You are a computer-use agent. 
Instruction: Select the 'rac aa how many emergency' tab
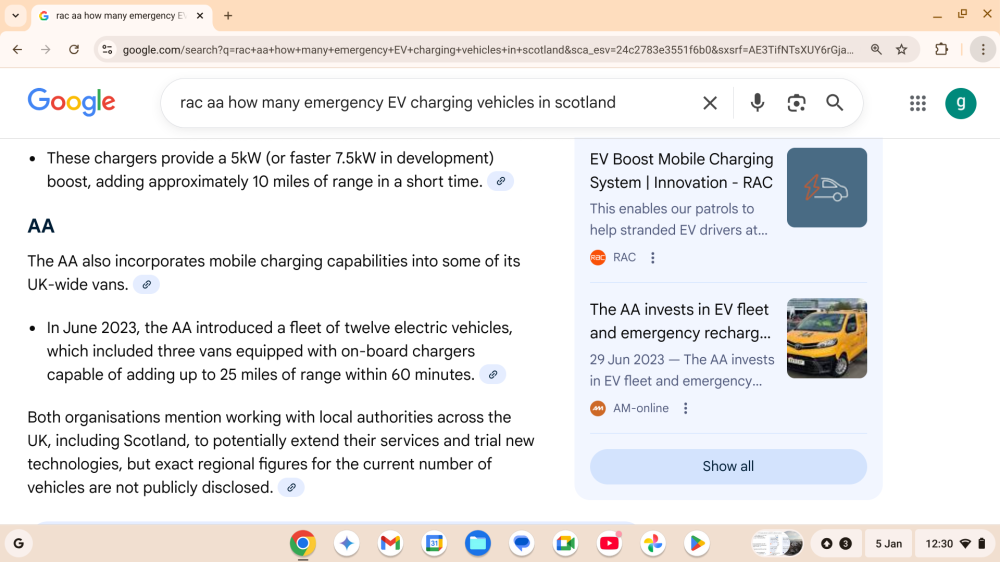119,15
